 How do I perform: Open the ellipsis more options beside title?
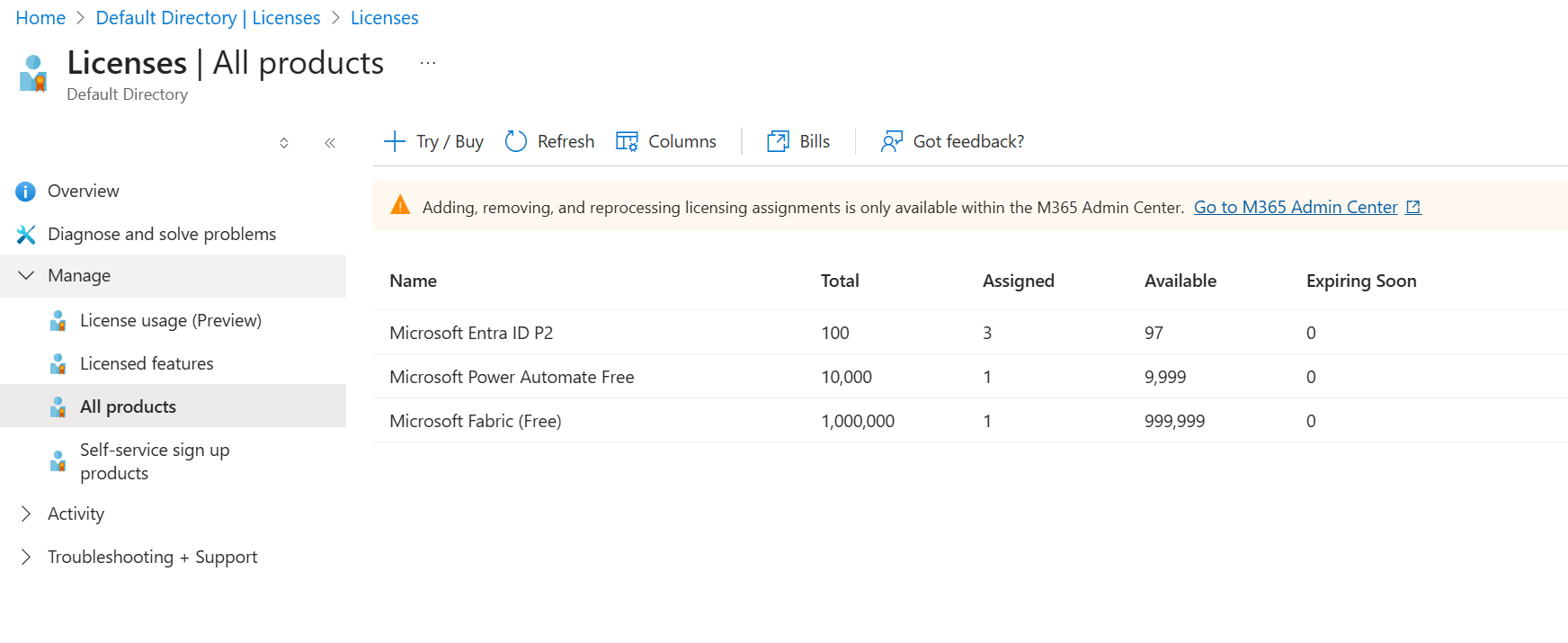[x=428, y=63]
